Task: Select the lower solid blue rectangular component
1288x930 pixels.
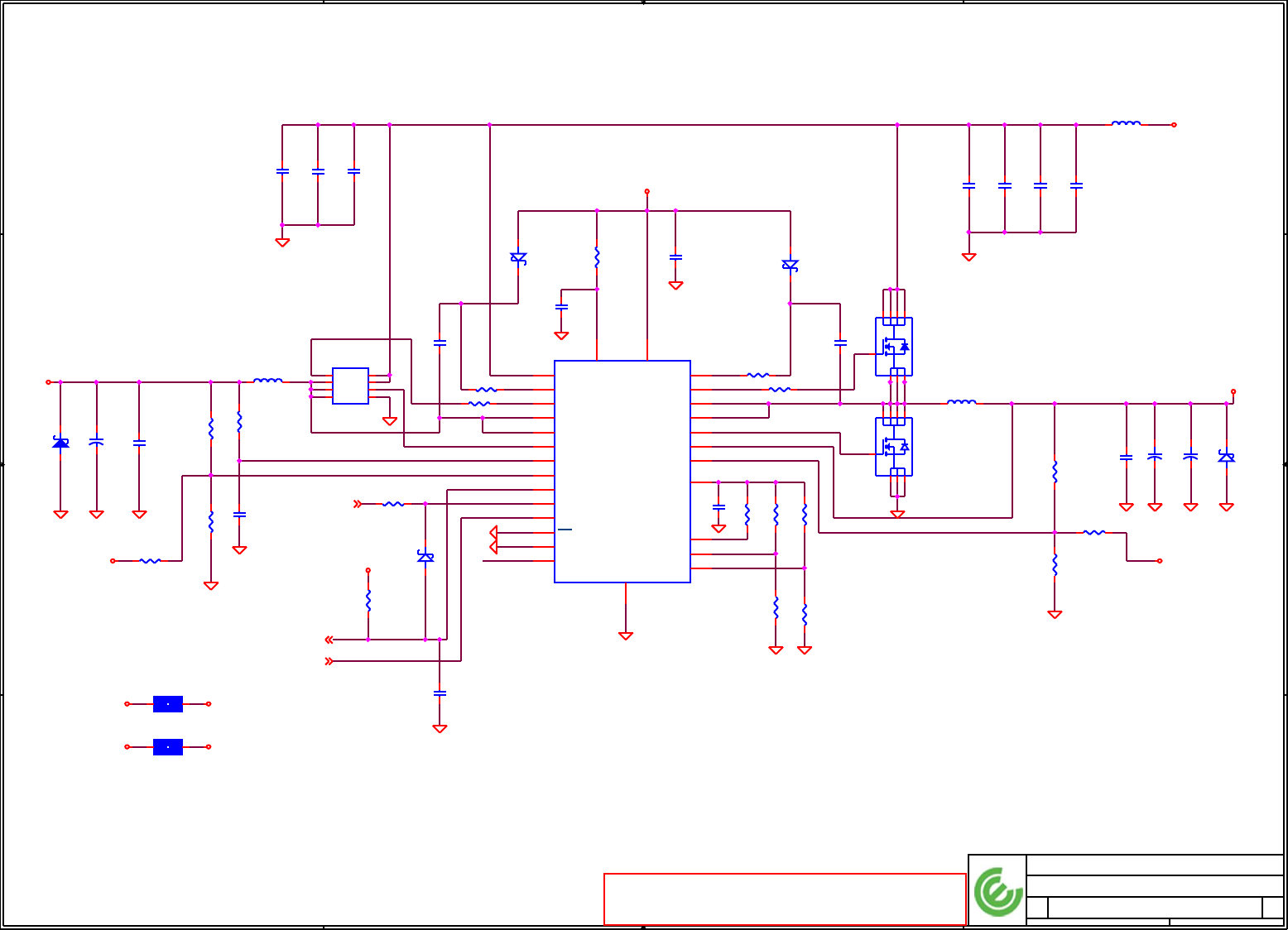Action: point(168,747)
